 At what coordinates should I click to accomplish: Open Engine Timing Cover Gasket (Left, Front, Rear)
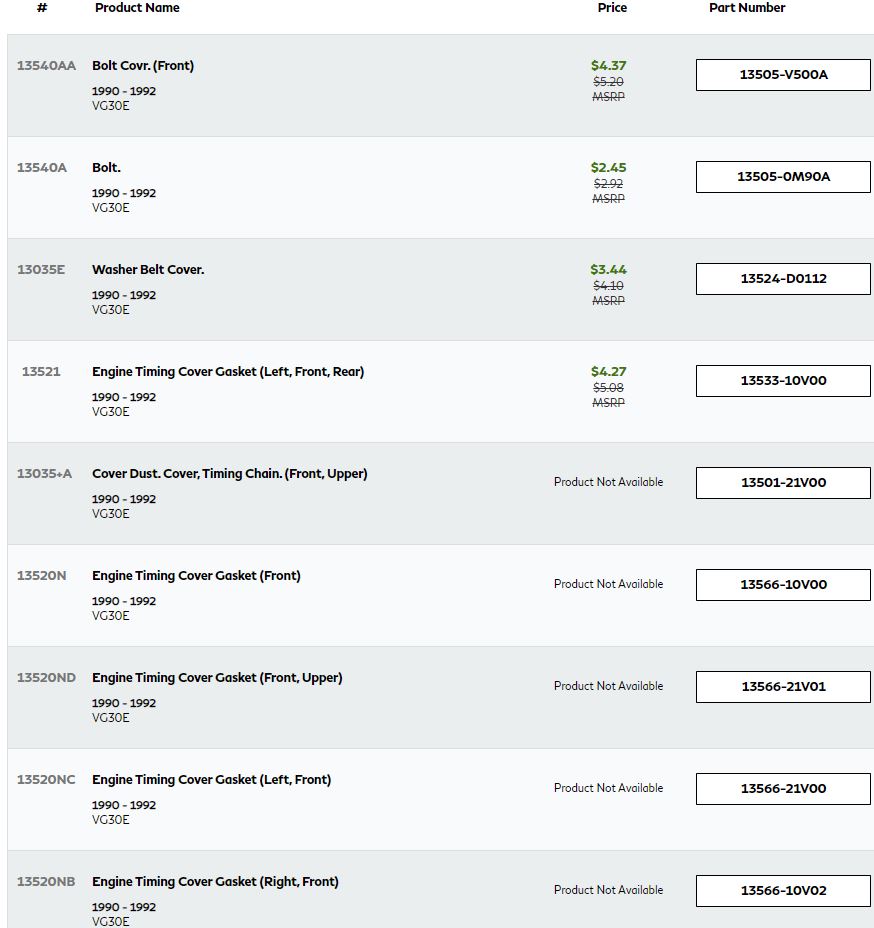point(228,372)
